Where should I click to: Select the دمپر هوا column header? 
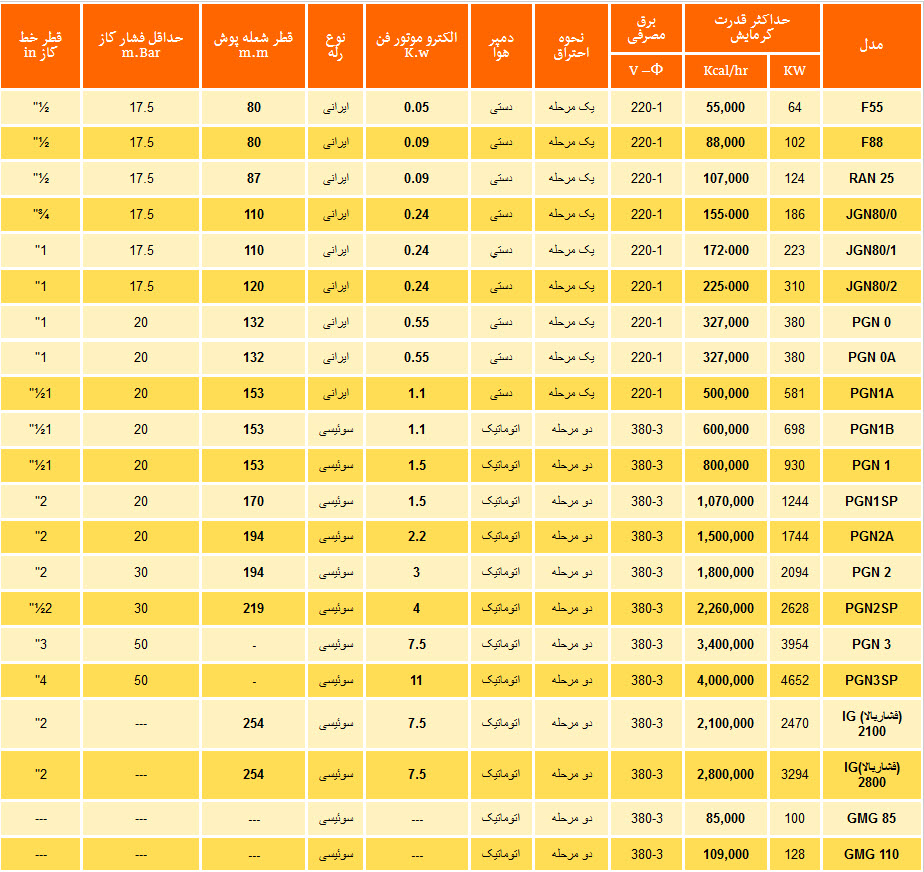[501, 46]
